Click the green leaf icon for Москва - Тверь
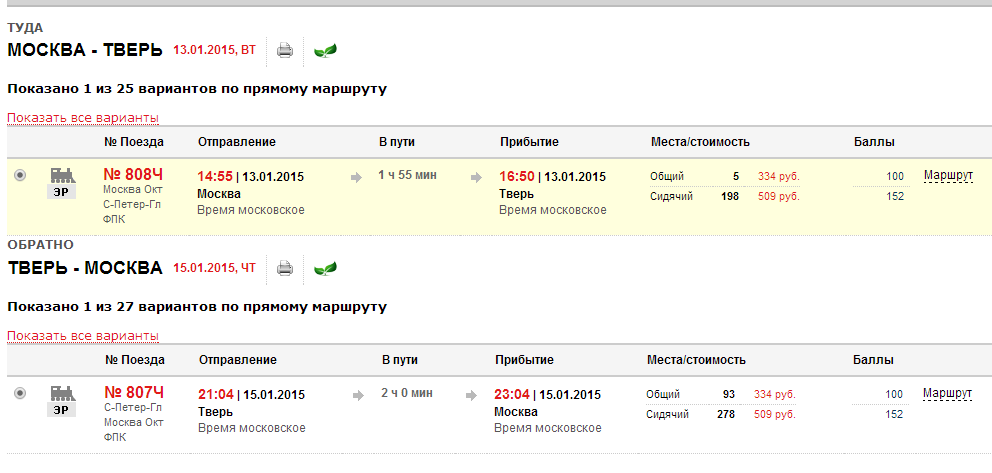This screenshot has width=992, height=473. [x=325, y=50]
